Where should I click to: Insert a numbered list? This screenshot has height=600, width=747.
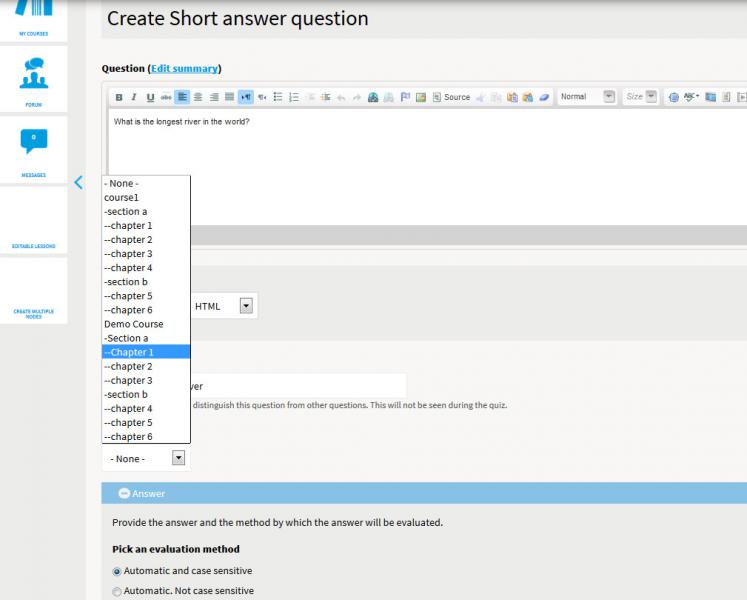[294, 97]
